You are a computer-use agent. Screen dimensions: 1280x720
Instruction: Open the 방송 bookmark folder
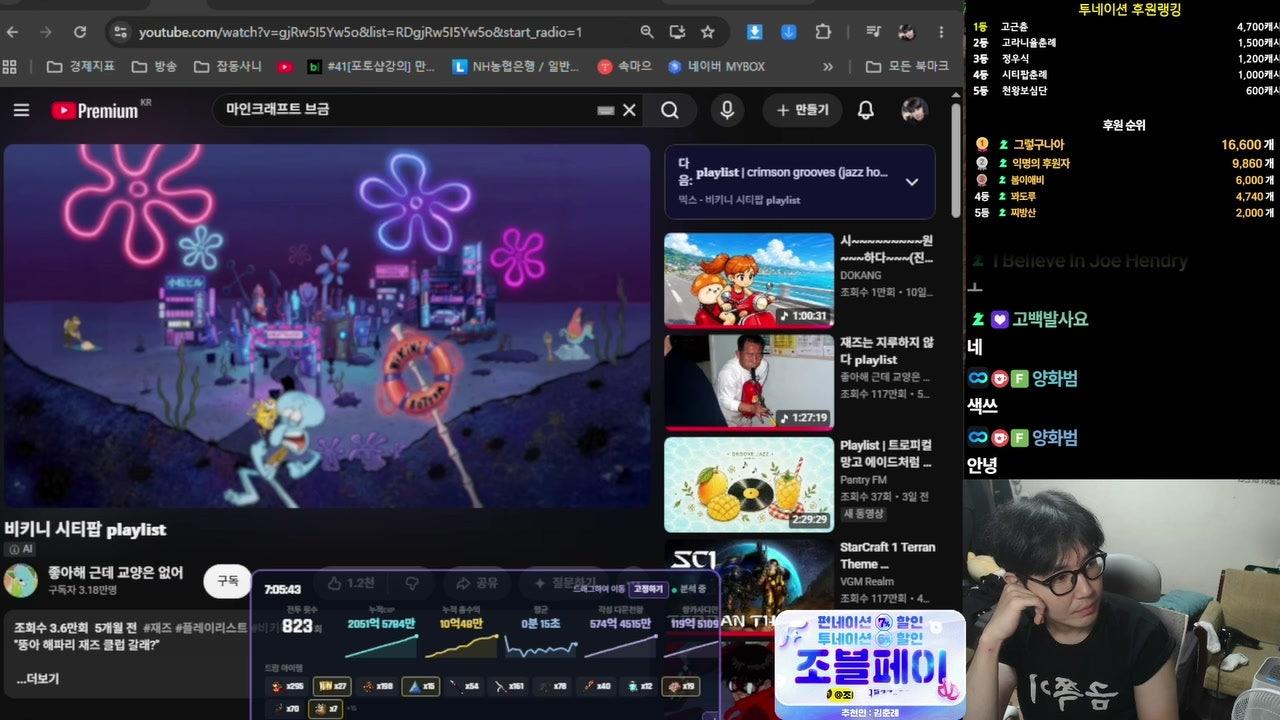tap(153, 67)
